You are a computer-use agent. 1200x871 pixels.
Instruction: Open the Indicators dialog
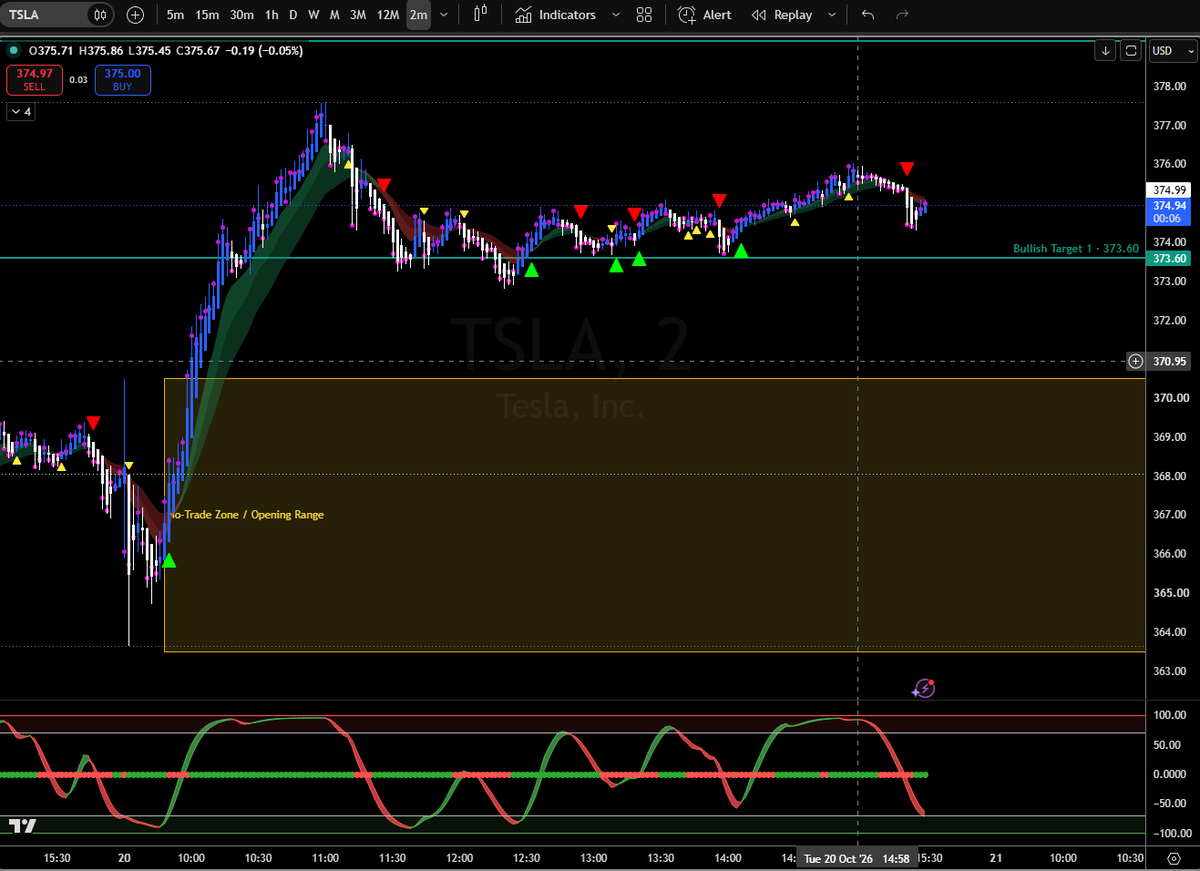tap(556, 15)
